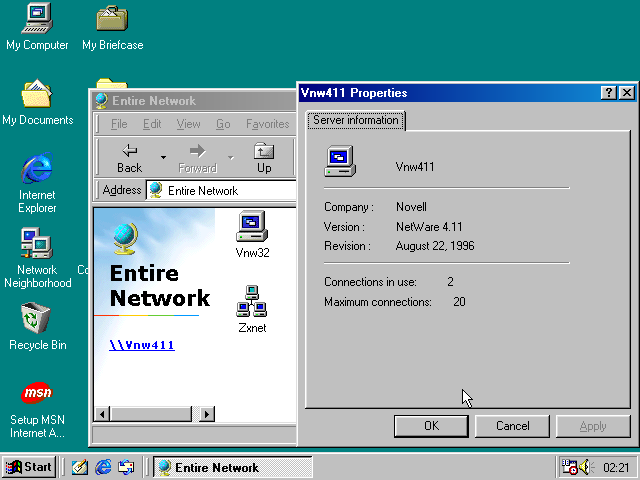Click the Entire Network heading text
The height and width of the screenshot is (480, 640).
pyautogui.click(x=160, y=286)
